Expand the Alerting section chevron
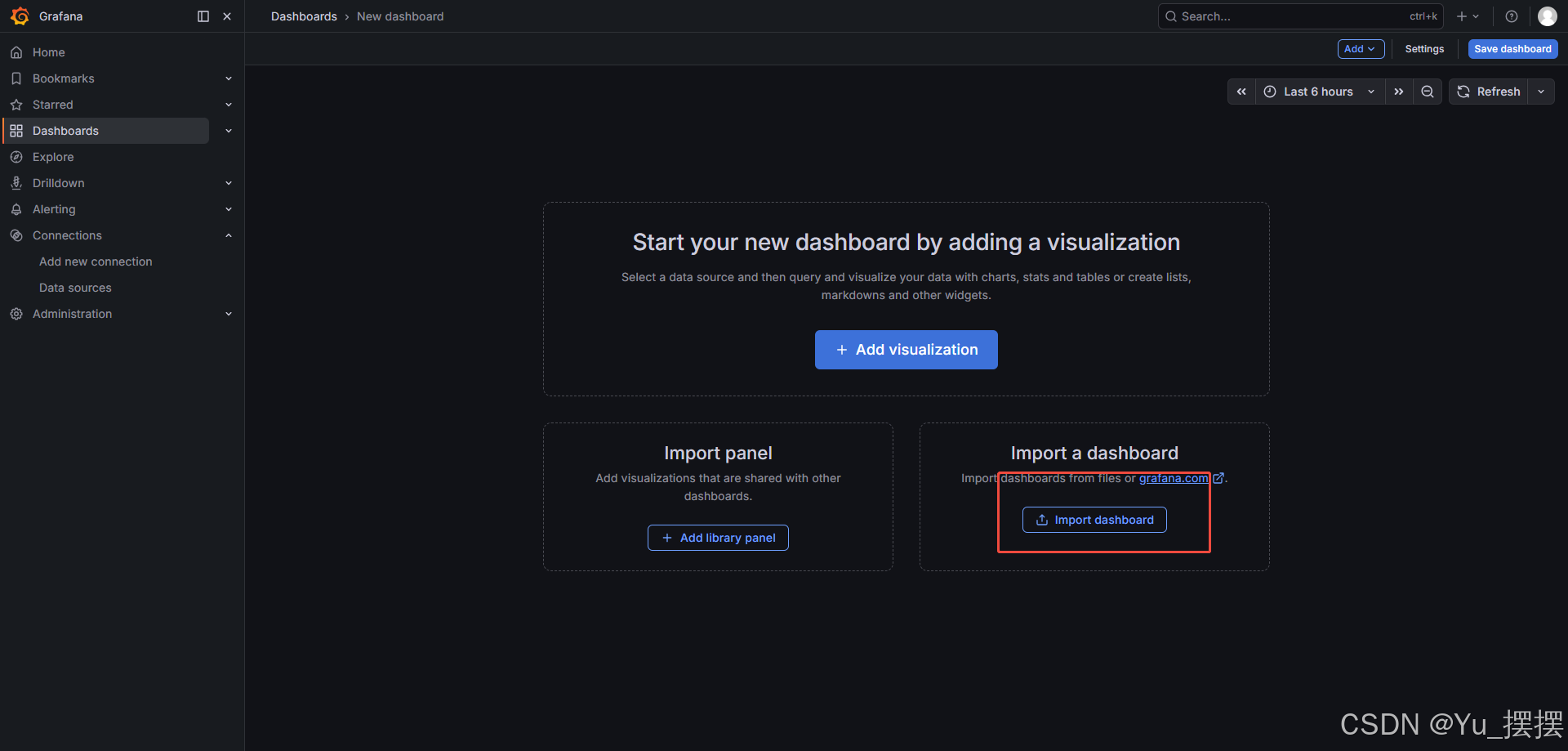This screenshot has width=1568, height=751. pos(229,209)
